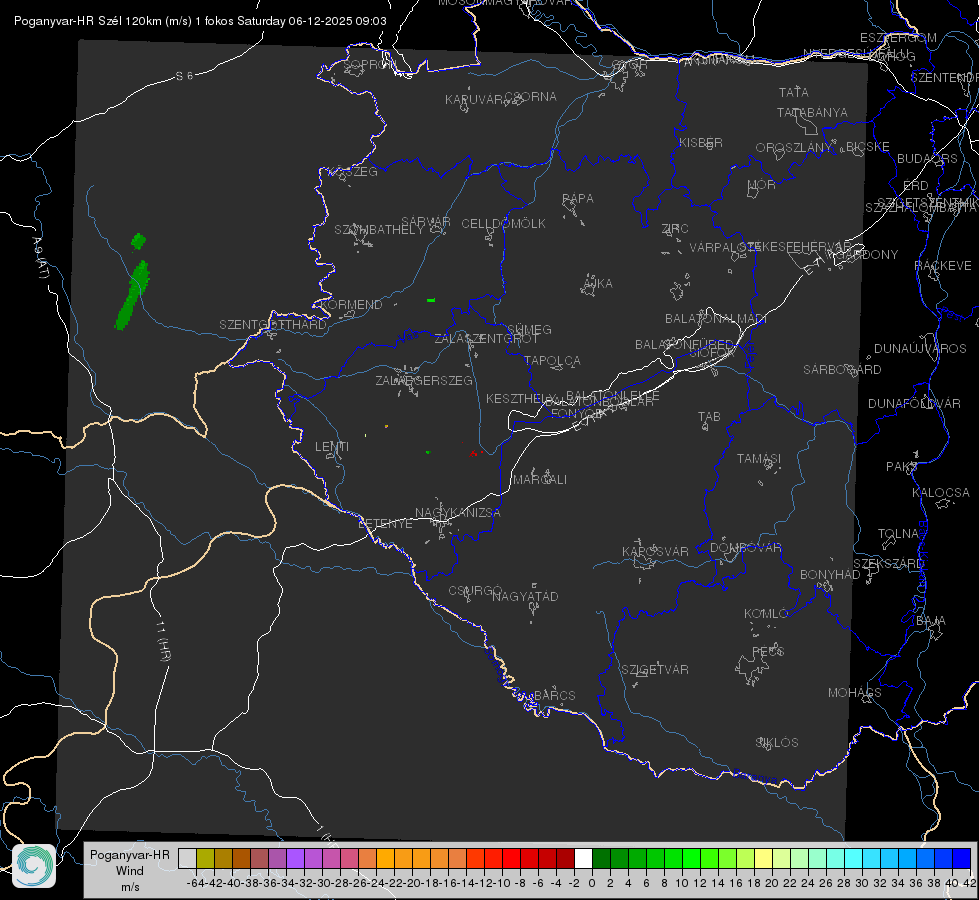Click the SZENTGOTTHARD city label
The image size is (979, 900).
[x=273, y=325]
